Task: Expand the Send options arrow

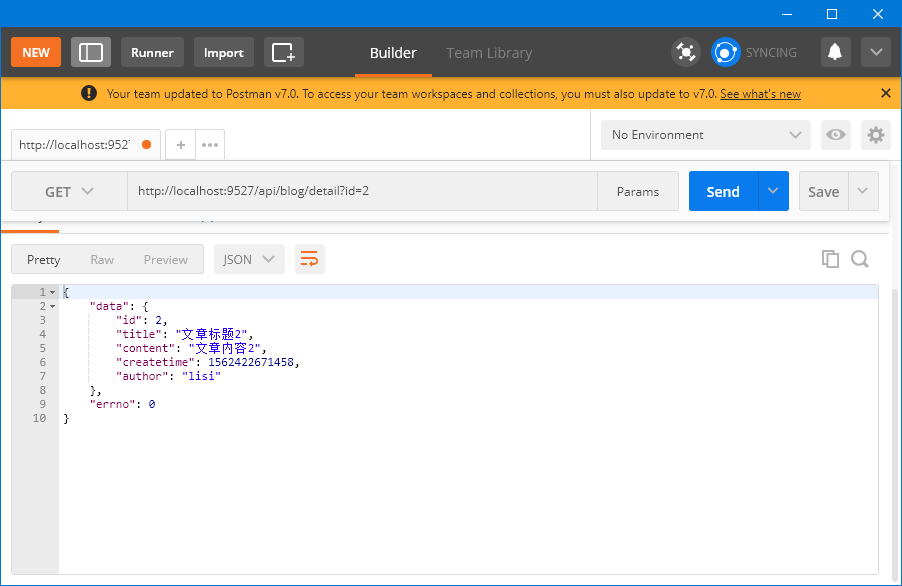Action: tap(773, 191)
